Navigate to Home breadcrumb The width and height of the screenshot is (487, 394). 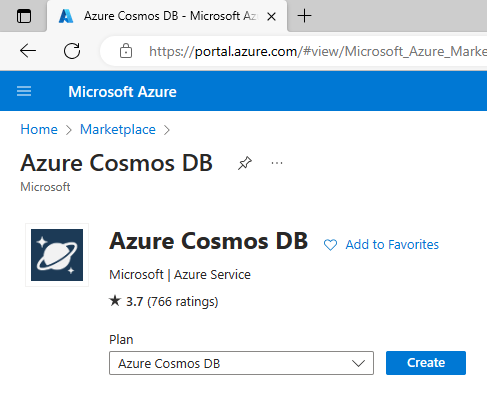[x=39, y=129]
